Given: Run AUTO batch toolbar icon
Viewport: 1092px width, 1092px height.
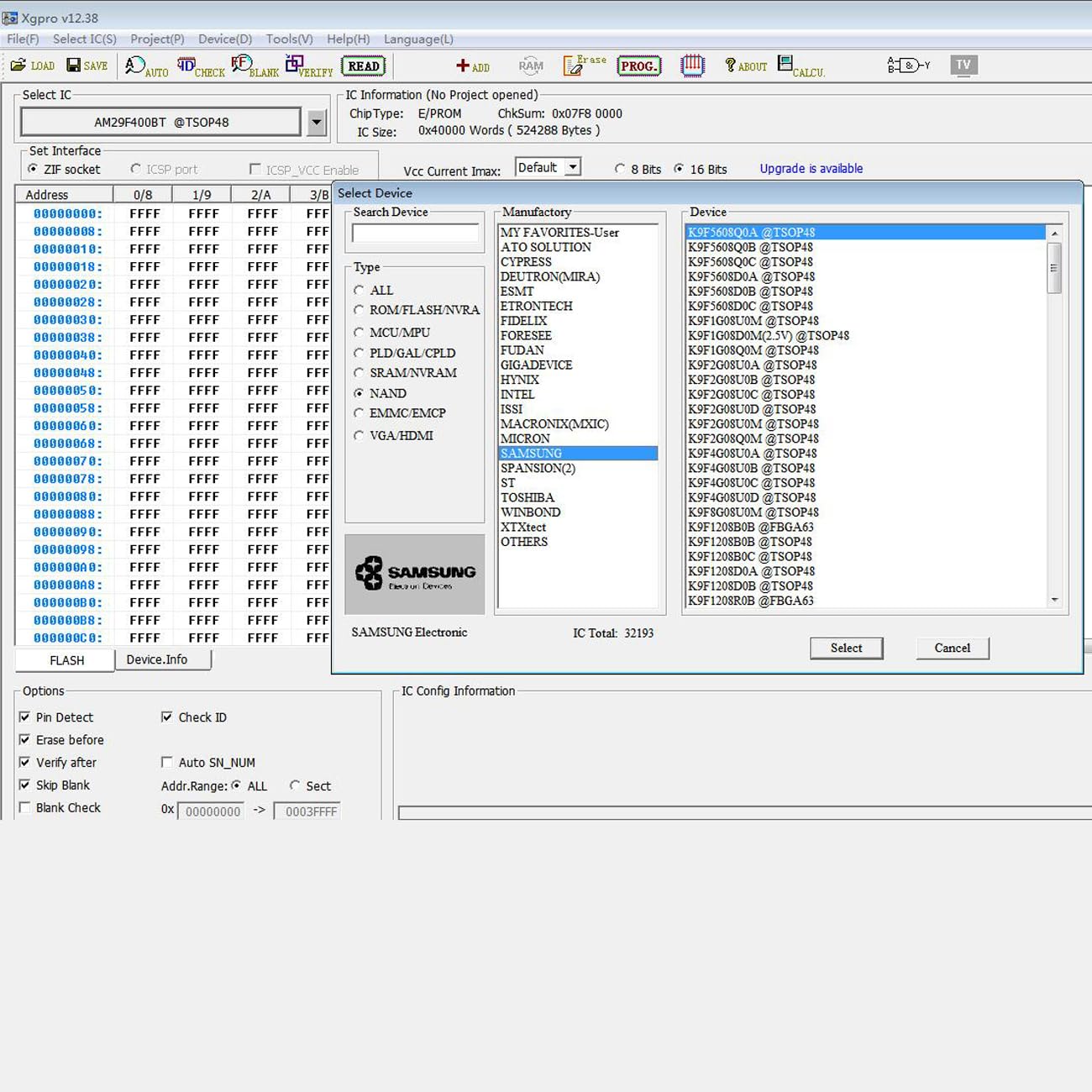Looking at the screenshot, I should coord(146,66).
